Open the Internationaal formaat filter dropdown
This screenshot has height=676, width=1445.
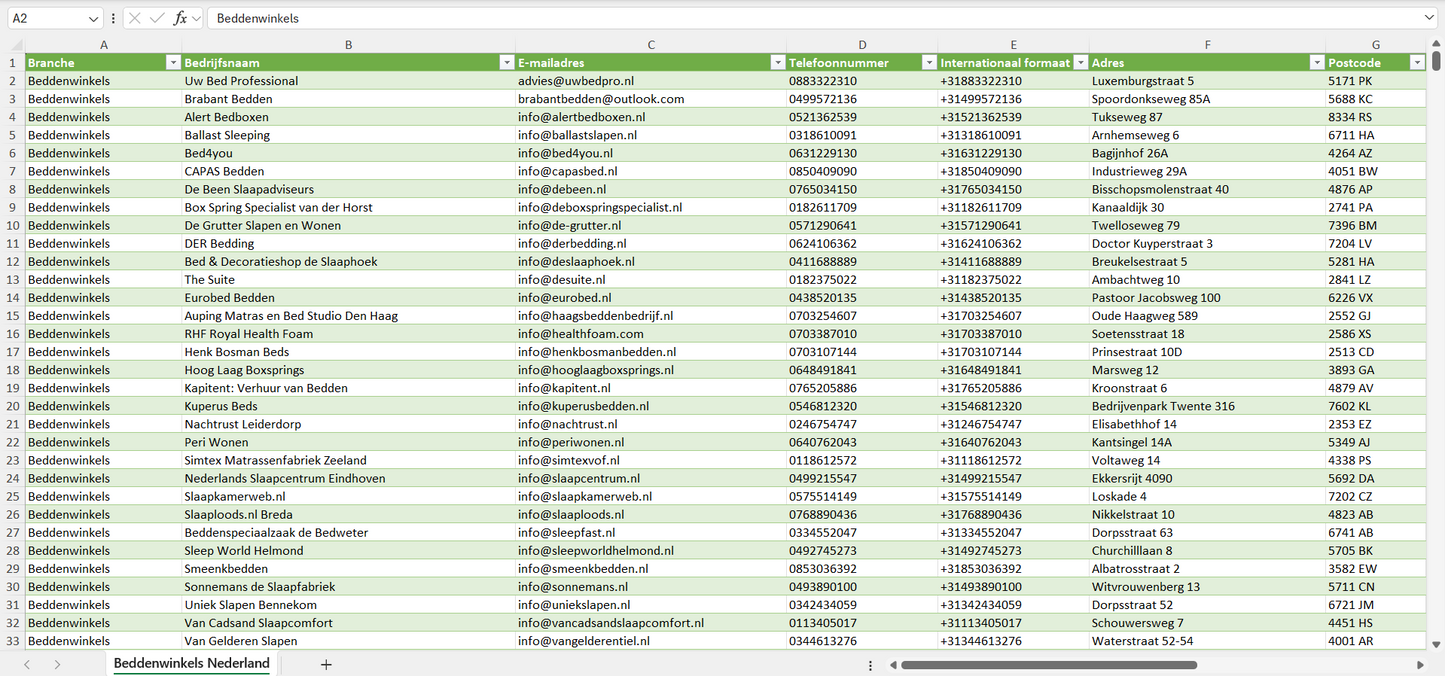coord(1080,63)
